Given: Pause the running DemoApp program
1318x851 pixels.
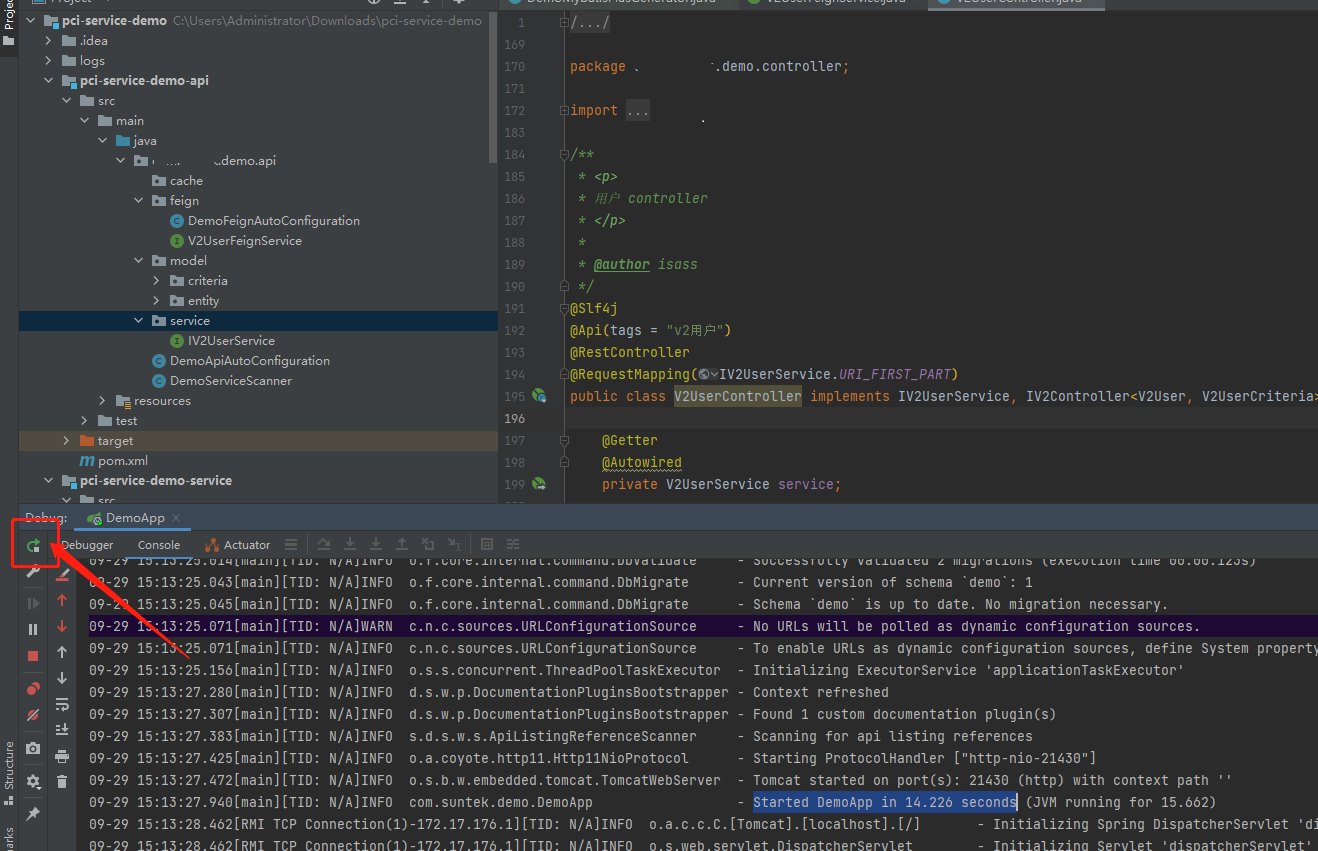Looking at the screenshot, I should (x=33, y=630).
